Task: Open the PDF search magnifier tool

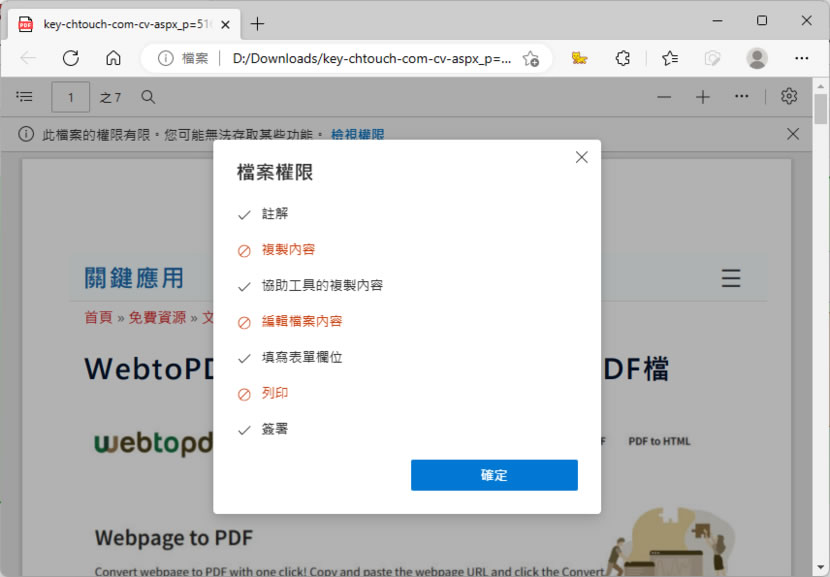Action: [x=148, y=97]
